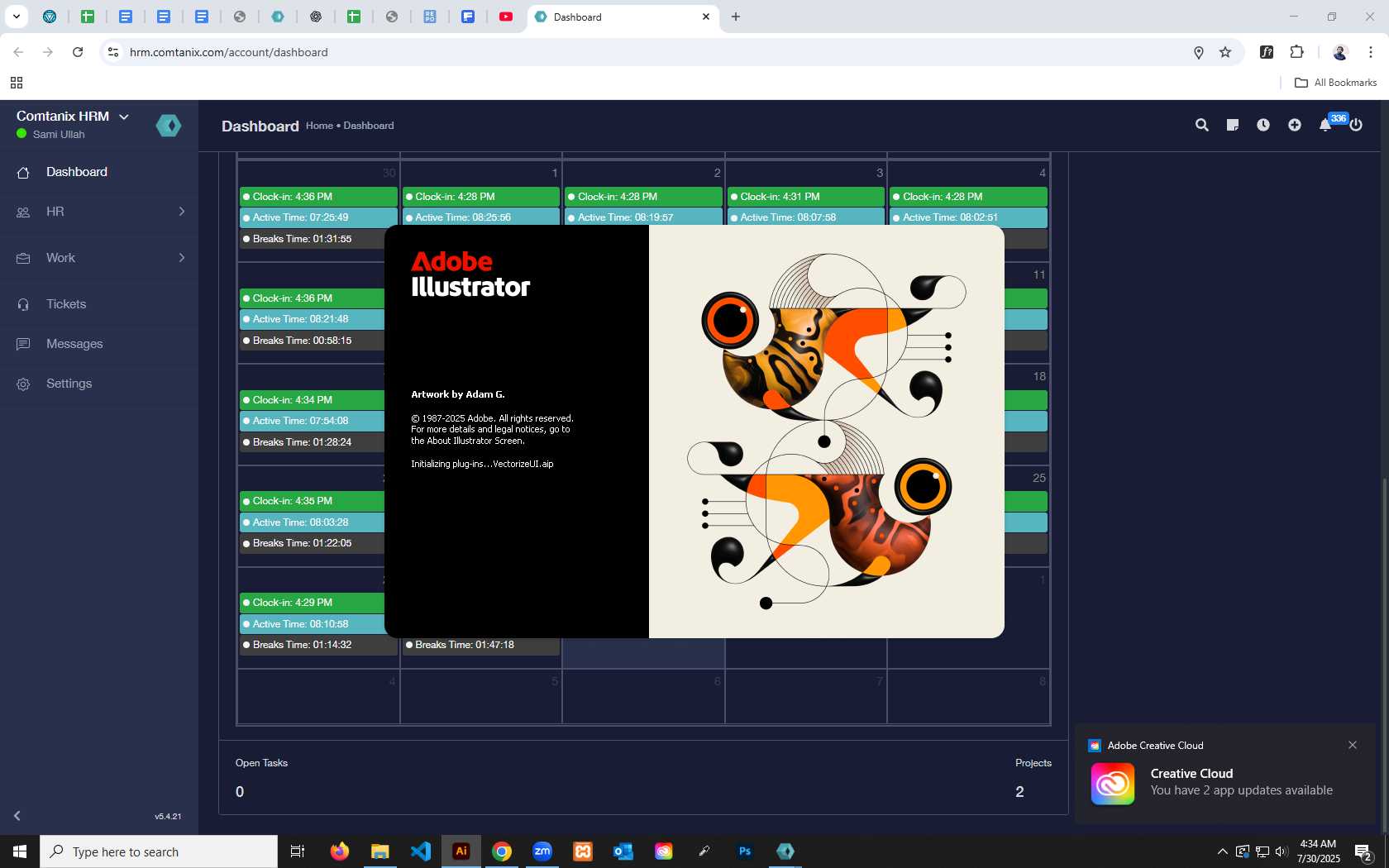Open Outlook from the taskbar
This screenshot has width=1389, height=868.
coord(623,851)
